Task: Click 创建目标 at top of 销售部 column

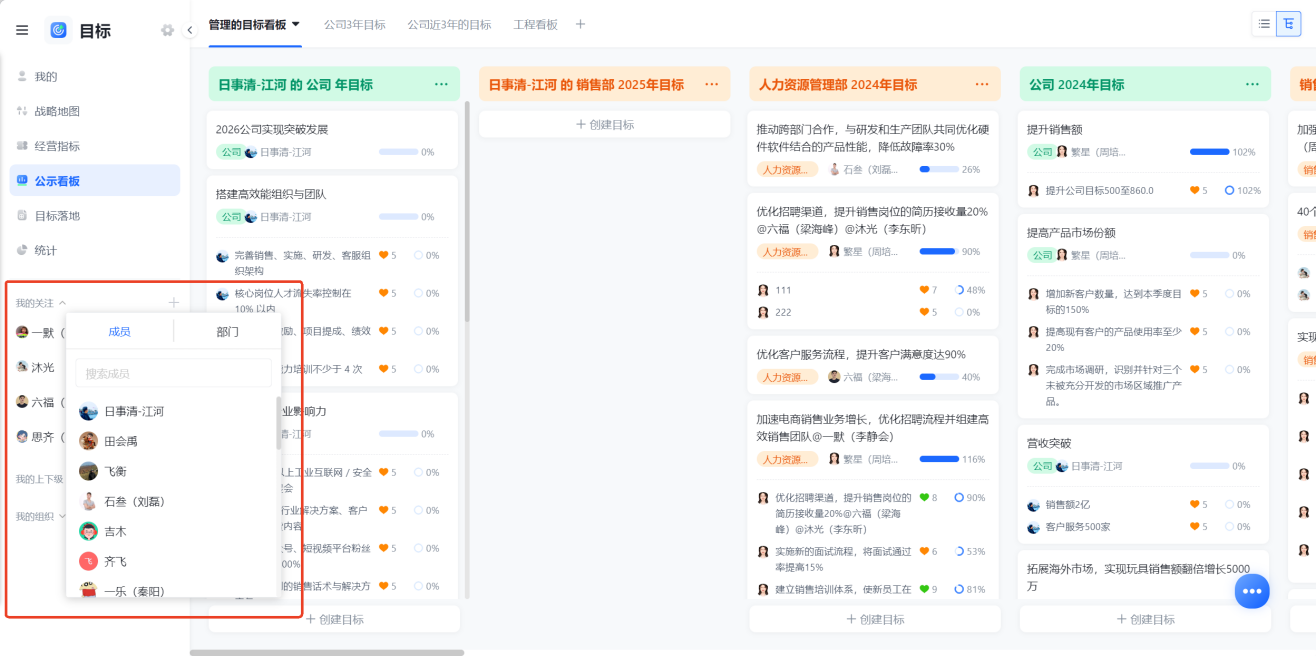Action: coord(605,124)
